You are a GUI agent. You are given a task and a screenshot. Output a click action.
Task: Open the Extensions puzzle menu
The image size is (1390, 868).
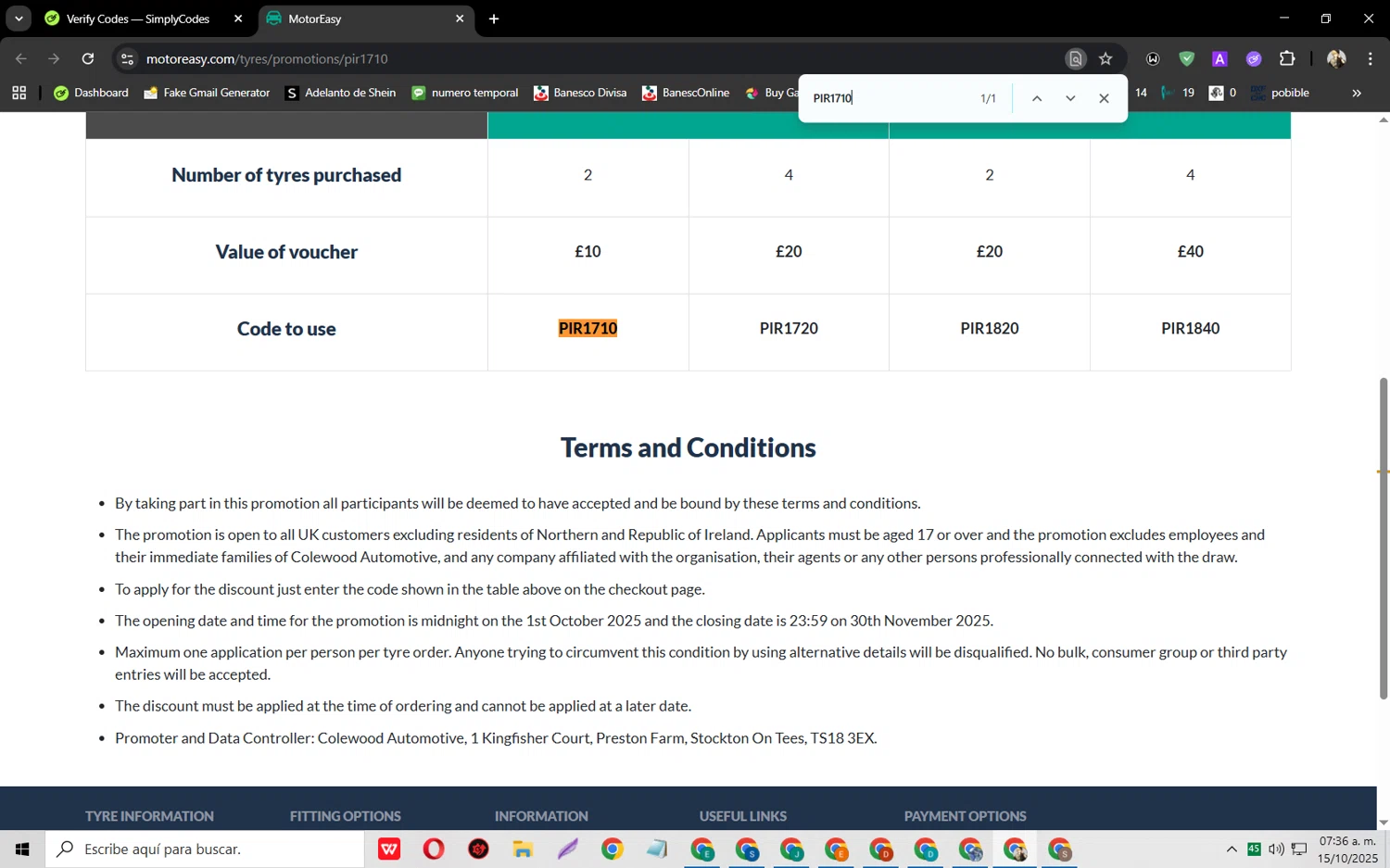tap(1287, 58)
